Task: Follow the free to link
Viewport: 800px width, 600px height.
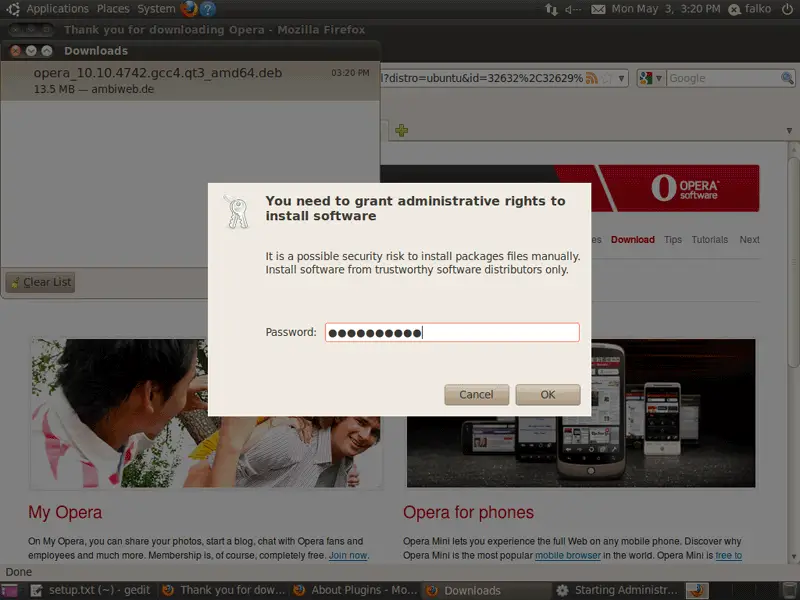Action: [x=728, y=555]
